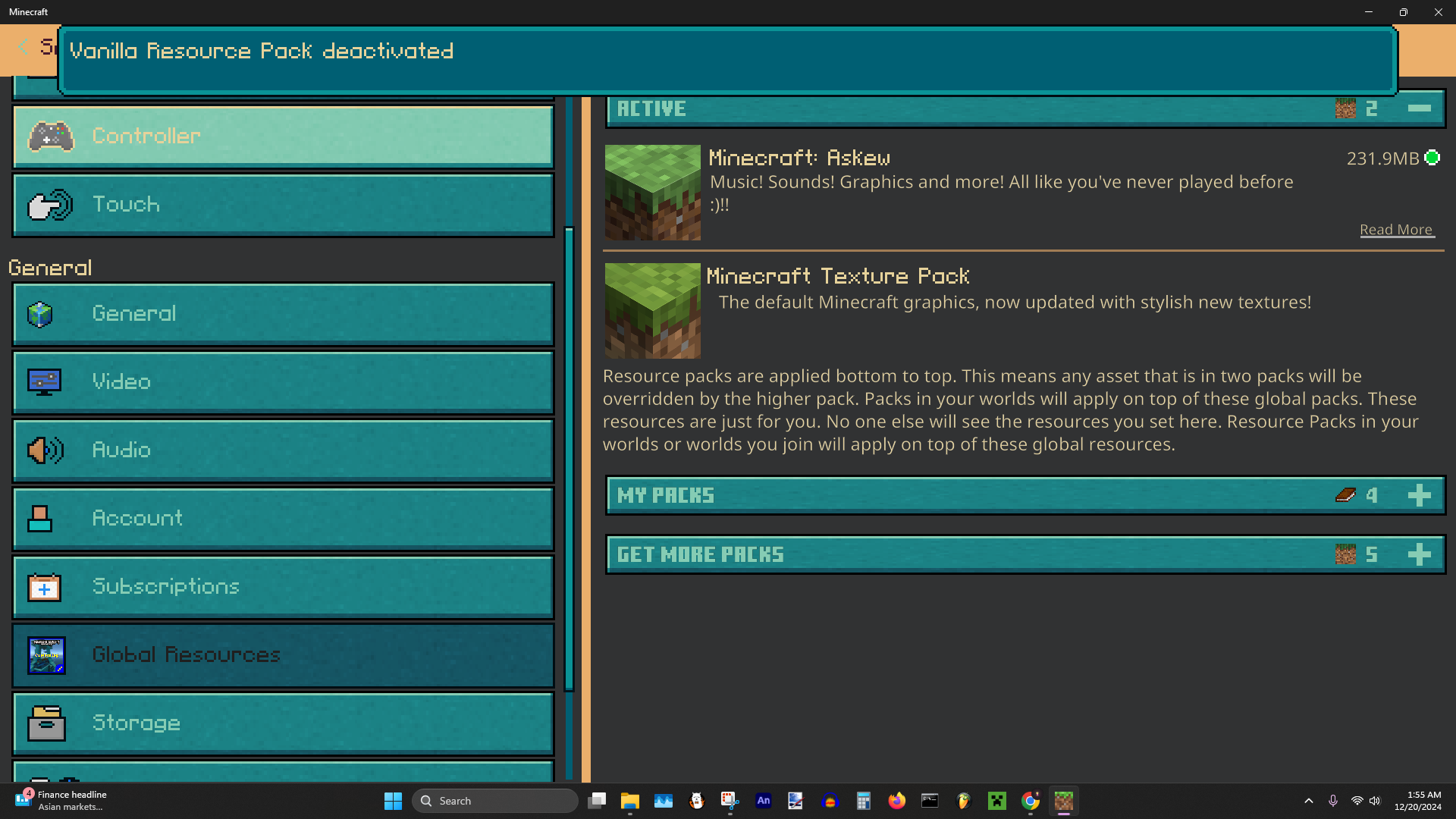Click the Global Resources pack icon

pos(46,655)
